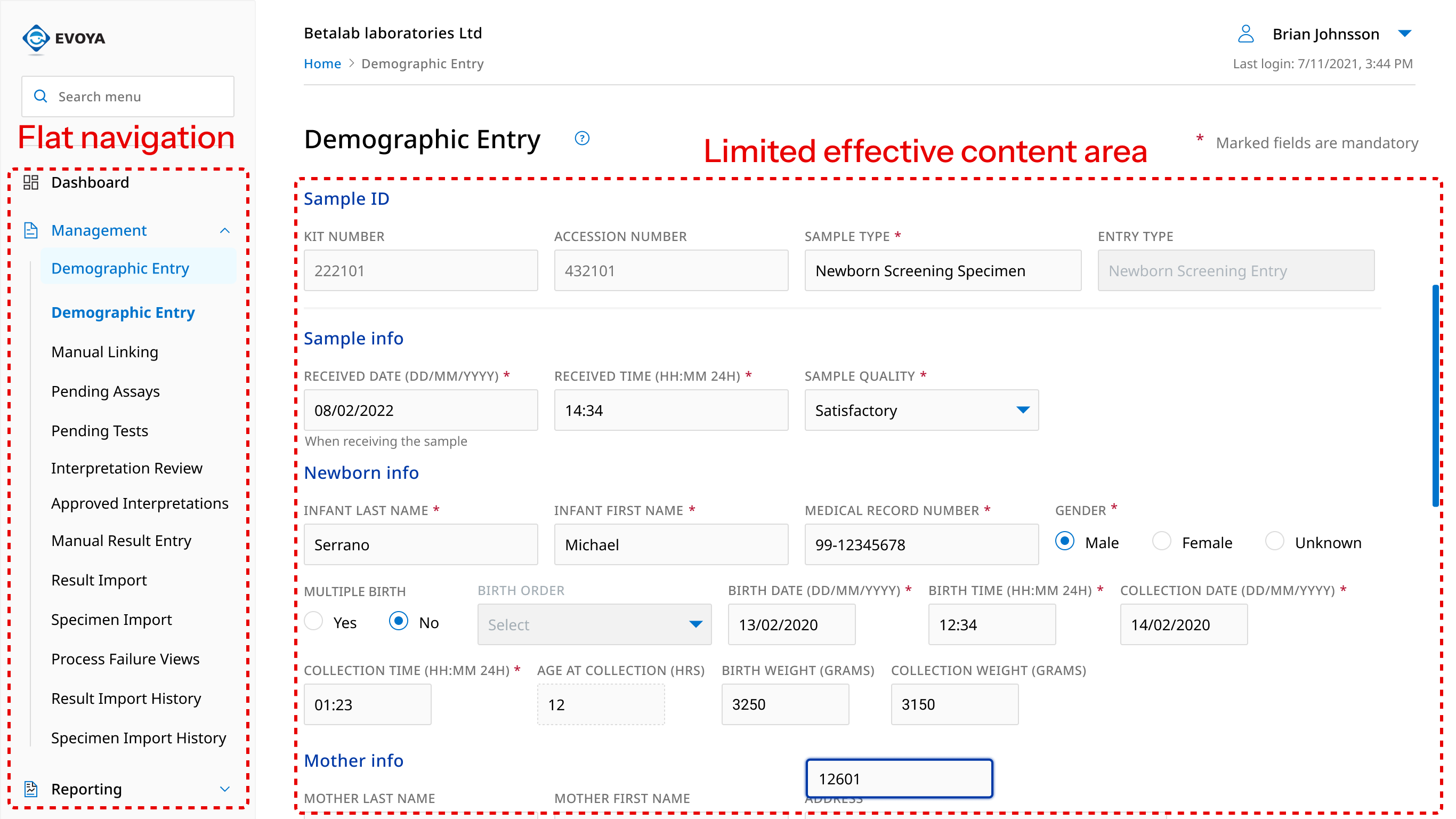Click the Medical Record Number field
This screenshot has height=819, width=1456.
pyautogui.click(x=922, y=545)
